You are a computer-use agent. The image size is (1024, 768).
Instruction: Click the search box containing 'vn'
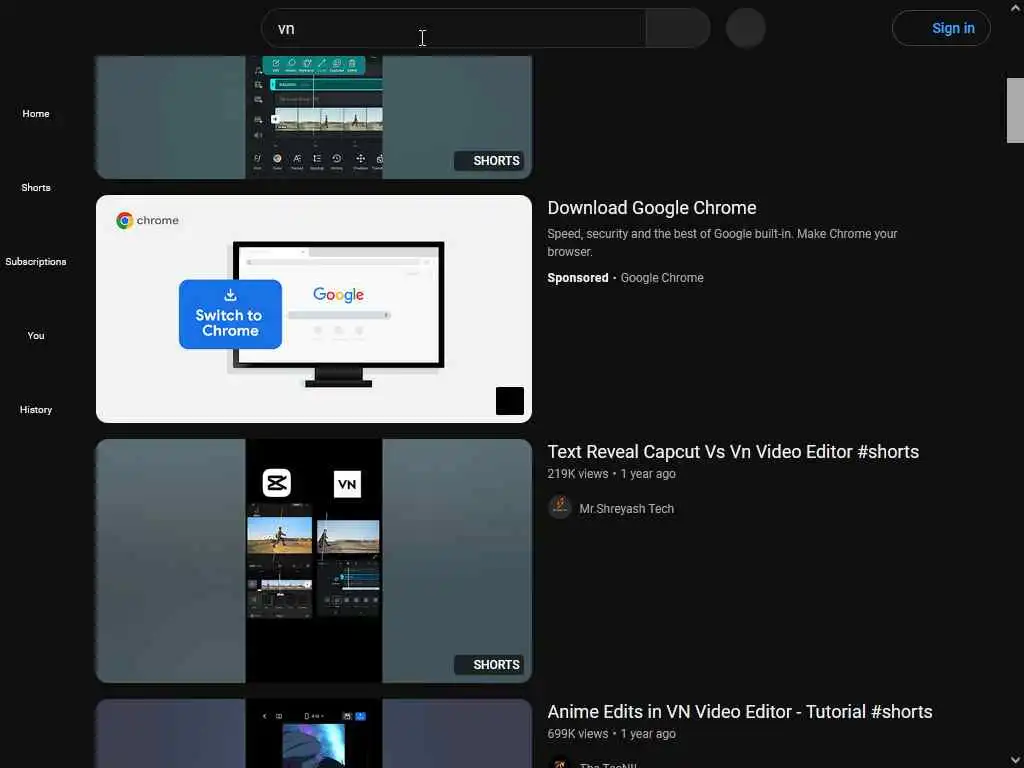pos(453,28)
